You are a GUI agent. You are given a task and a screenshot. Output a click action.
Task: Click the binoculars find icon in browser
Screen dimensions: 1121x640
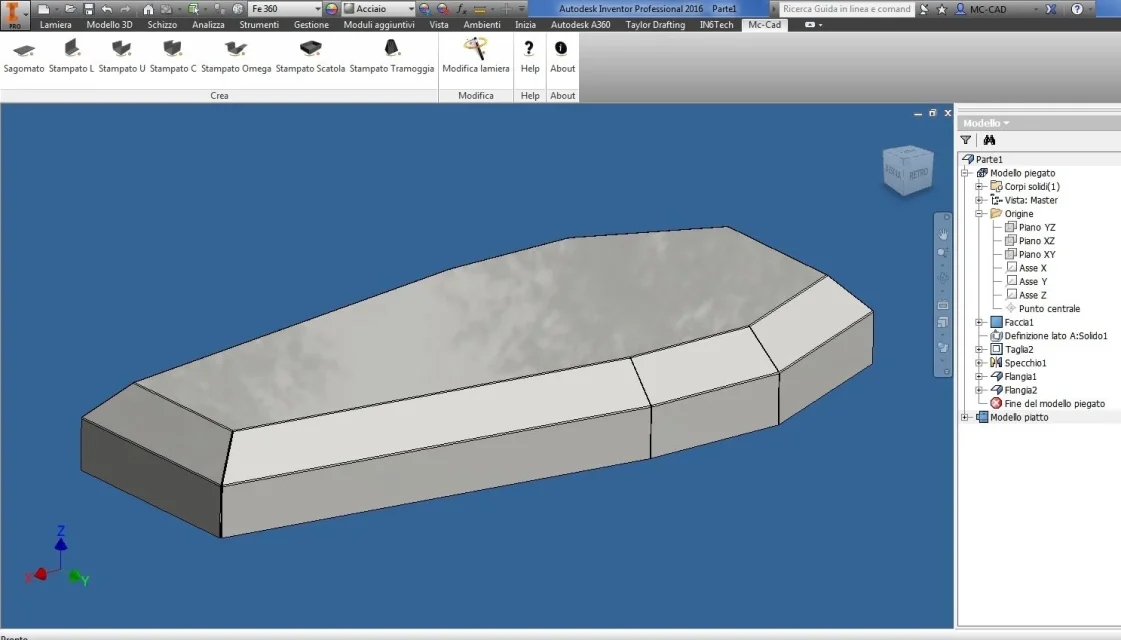coord(989,140)
